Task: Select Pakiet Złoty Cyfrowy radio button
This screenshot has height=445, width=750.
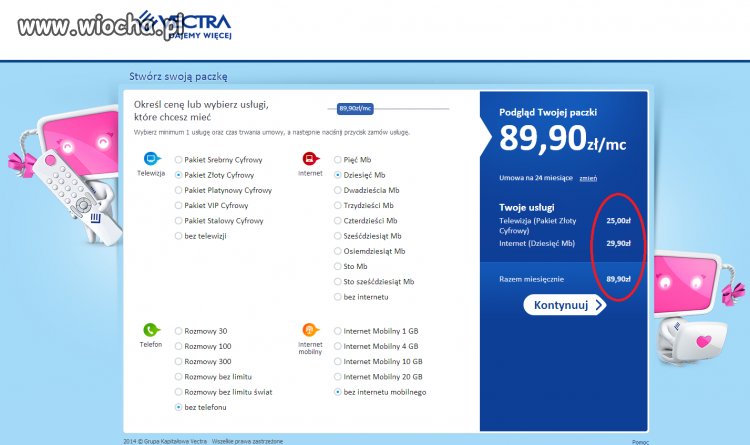Action: 178,175
